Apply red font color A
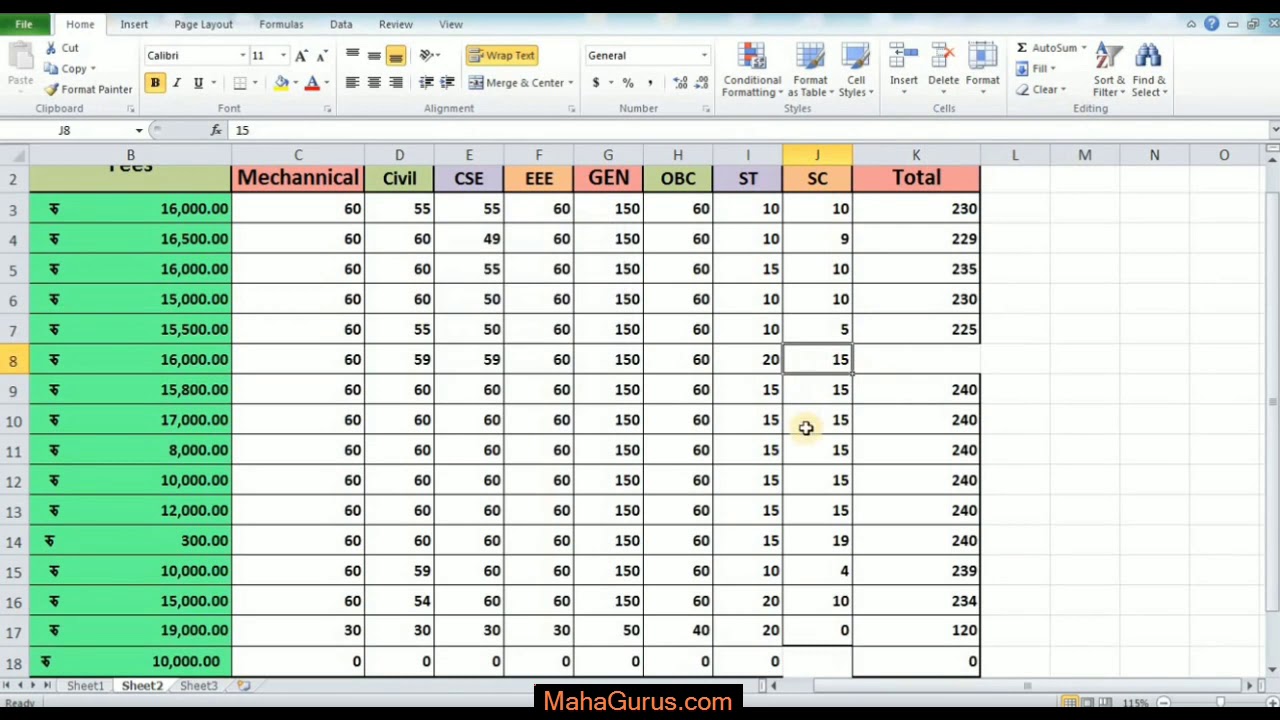The height and width of the screenshot is (720, 1280). coord(312,83)
